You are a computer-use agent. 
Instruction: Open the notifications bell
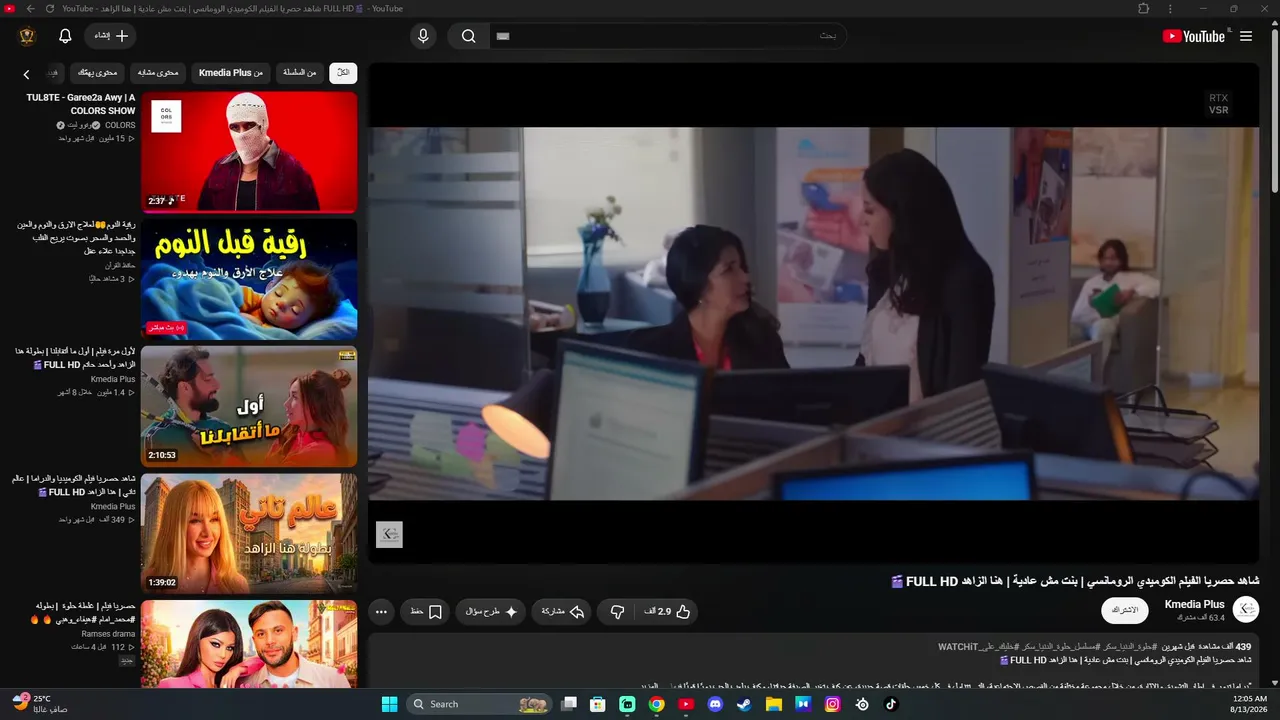(x=65, y=36)
